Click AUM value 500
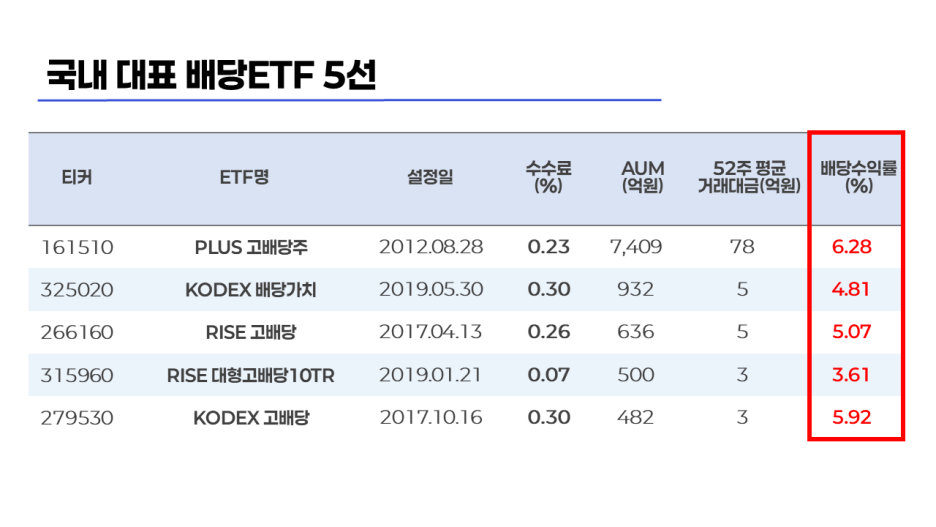Screen dimensions: 936x527 (x=636, y=375)
